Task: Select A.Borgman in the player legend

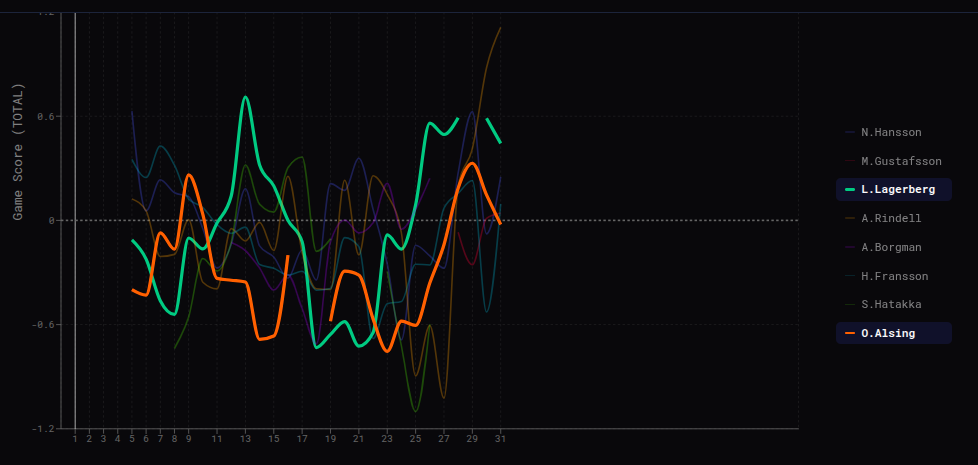Action: tap(890, 247)
